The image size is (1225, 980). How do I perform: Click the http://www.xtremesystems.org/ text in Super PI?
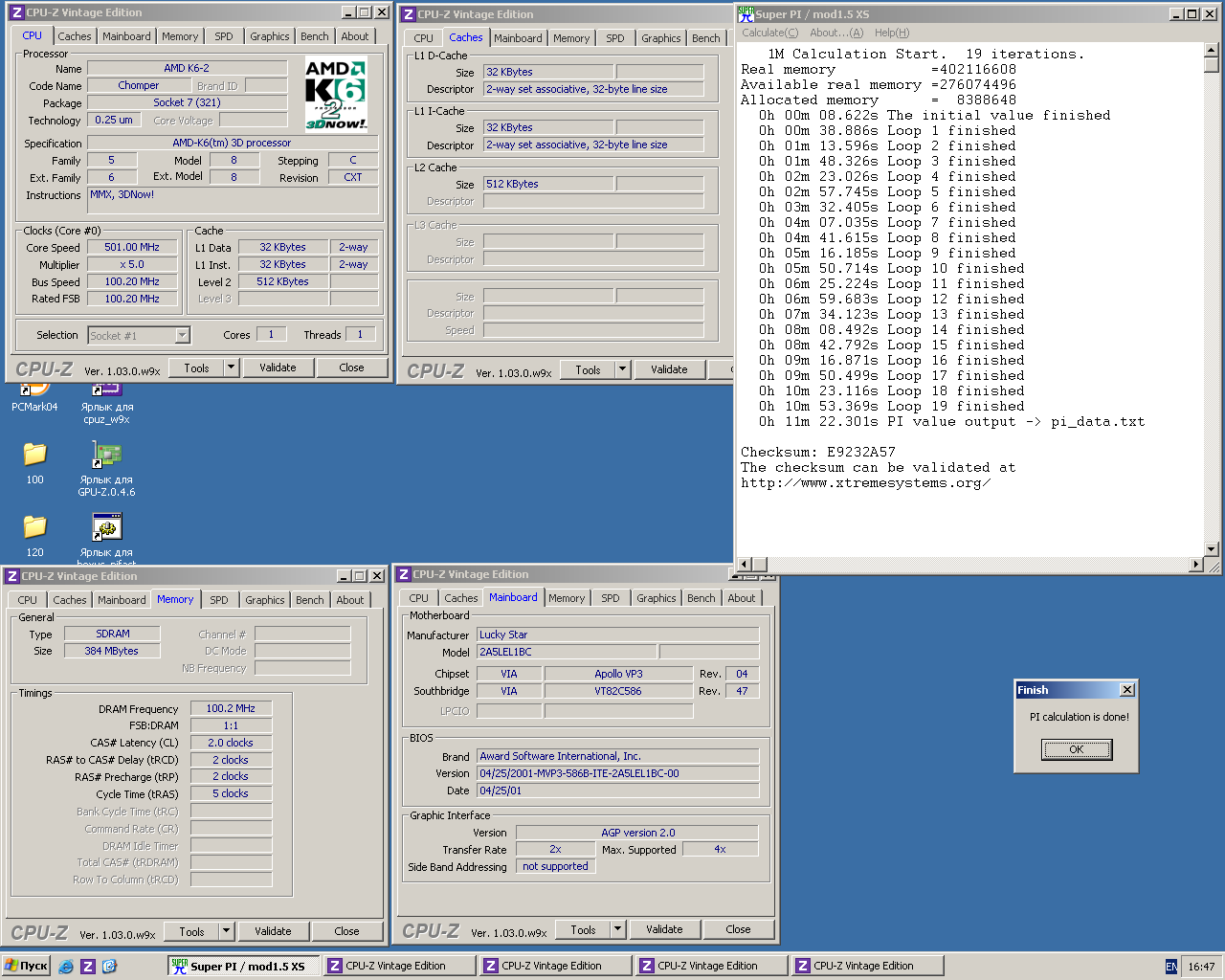(865, 483)
